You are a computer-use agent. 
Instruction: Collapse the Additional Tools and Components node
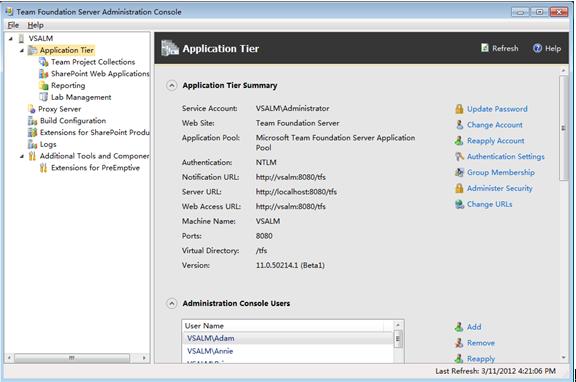pyautogui.click(x=22, y=156)
